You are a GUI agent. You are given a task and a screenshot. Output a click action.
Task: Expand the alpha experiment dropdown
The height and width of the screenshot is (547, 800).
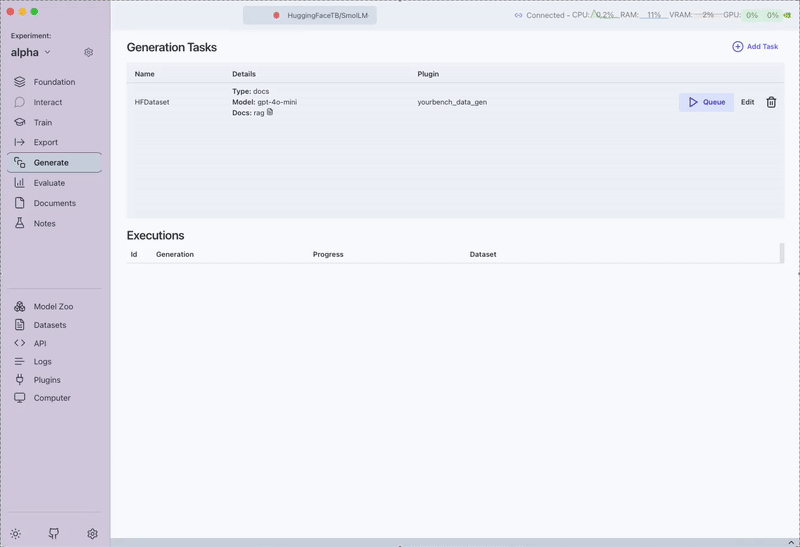[47, 52]
